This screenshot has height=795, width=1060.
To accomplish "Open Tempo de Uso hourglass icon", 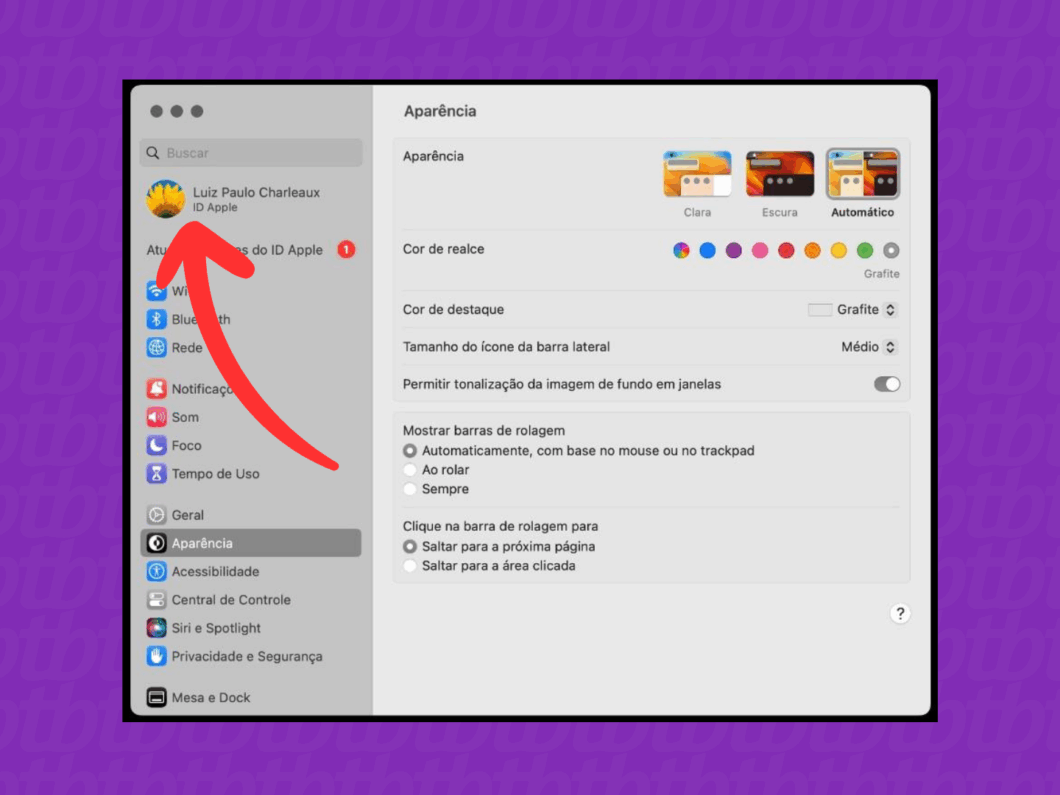I will 156,474.
